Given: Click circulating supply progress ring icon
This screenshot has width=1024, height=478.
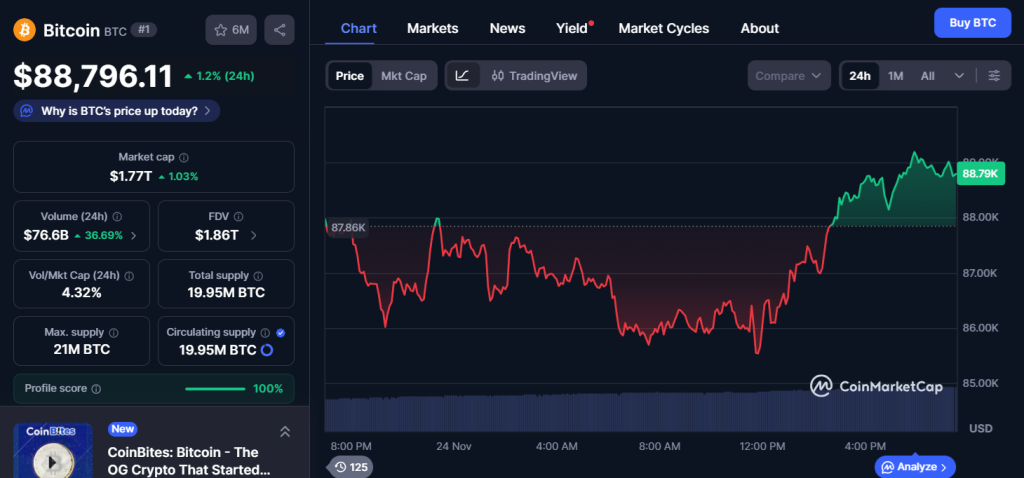Looking at the screenshot, I should coord(266,351).
